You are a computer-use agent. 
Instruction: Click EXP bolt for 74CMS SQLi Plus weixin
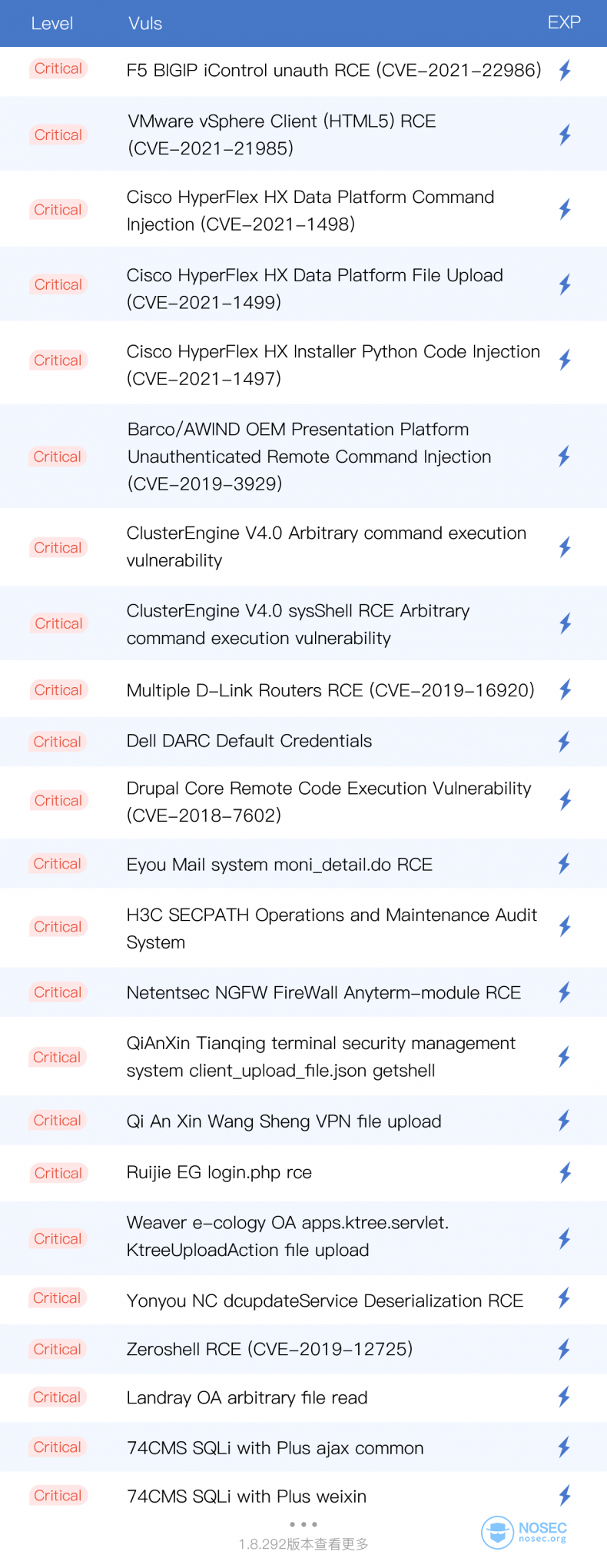coord(565,1495)
